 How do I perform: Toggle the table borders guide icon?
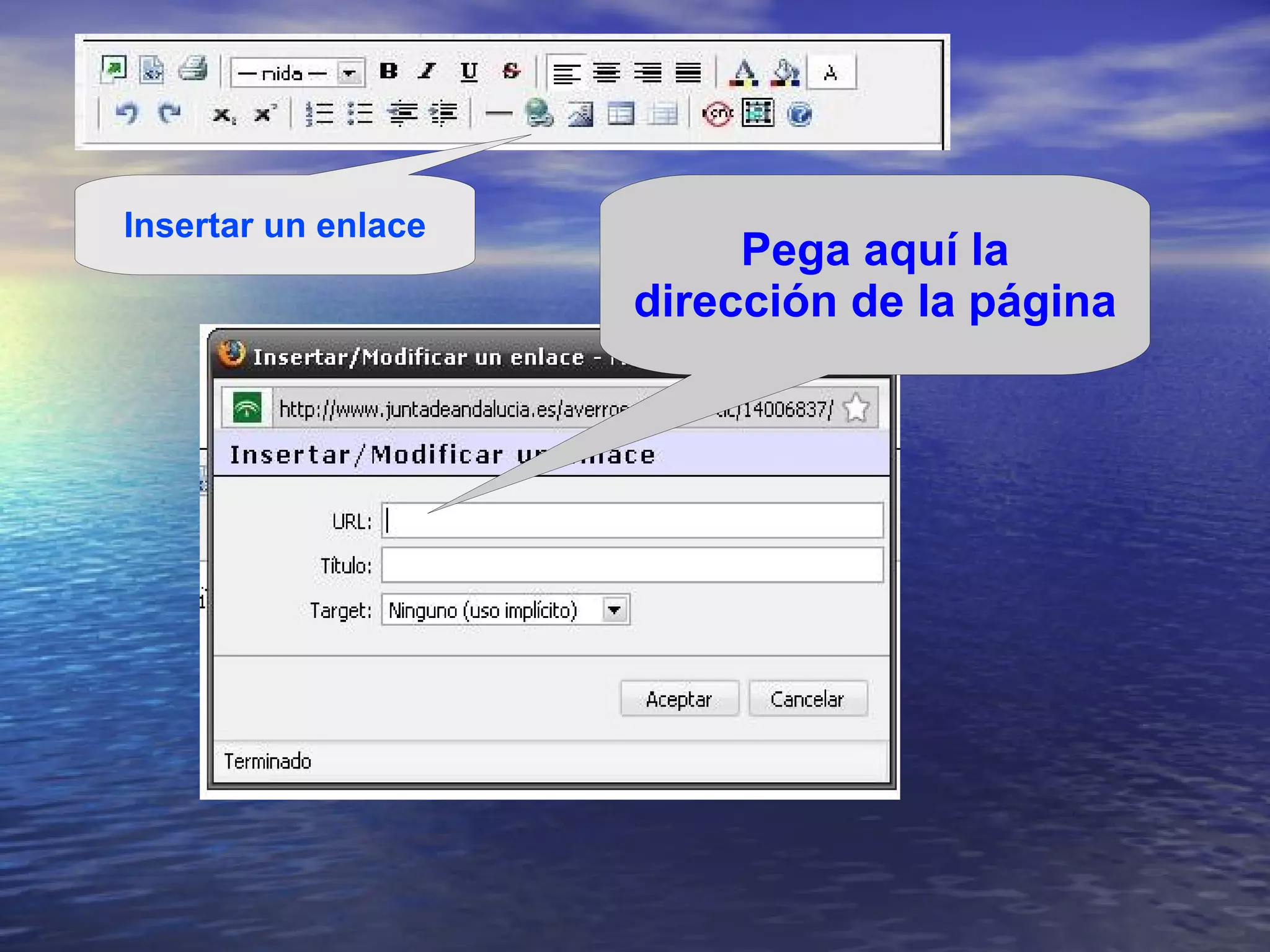[x=758, y=113]
